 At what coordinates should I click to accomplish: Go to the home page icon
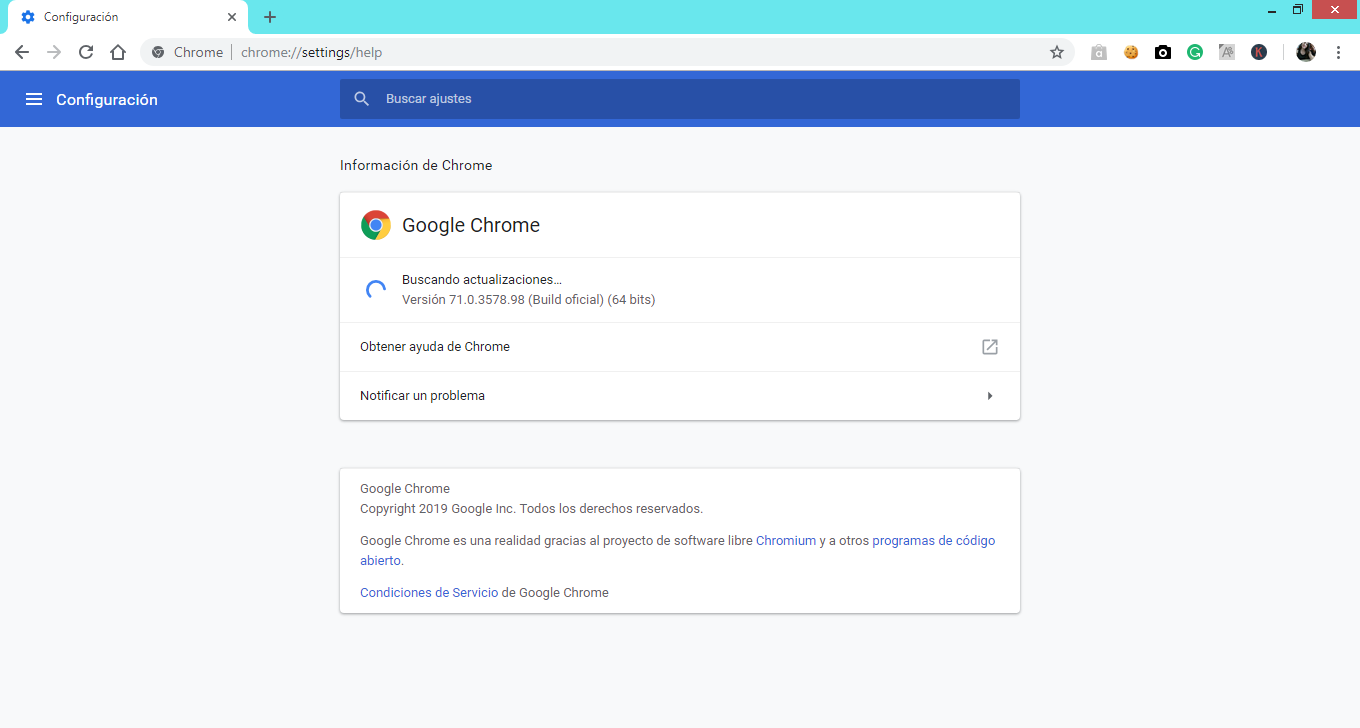click(x=118, y=52)
